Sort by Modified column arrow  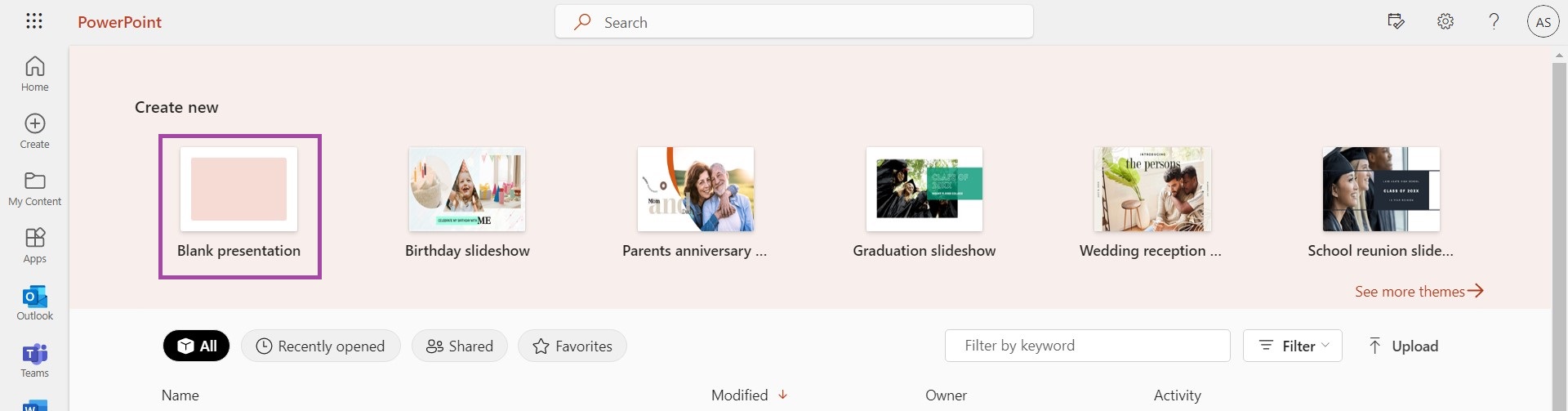pos(782,395)
